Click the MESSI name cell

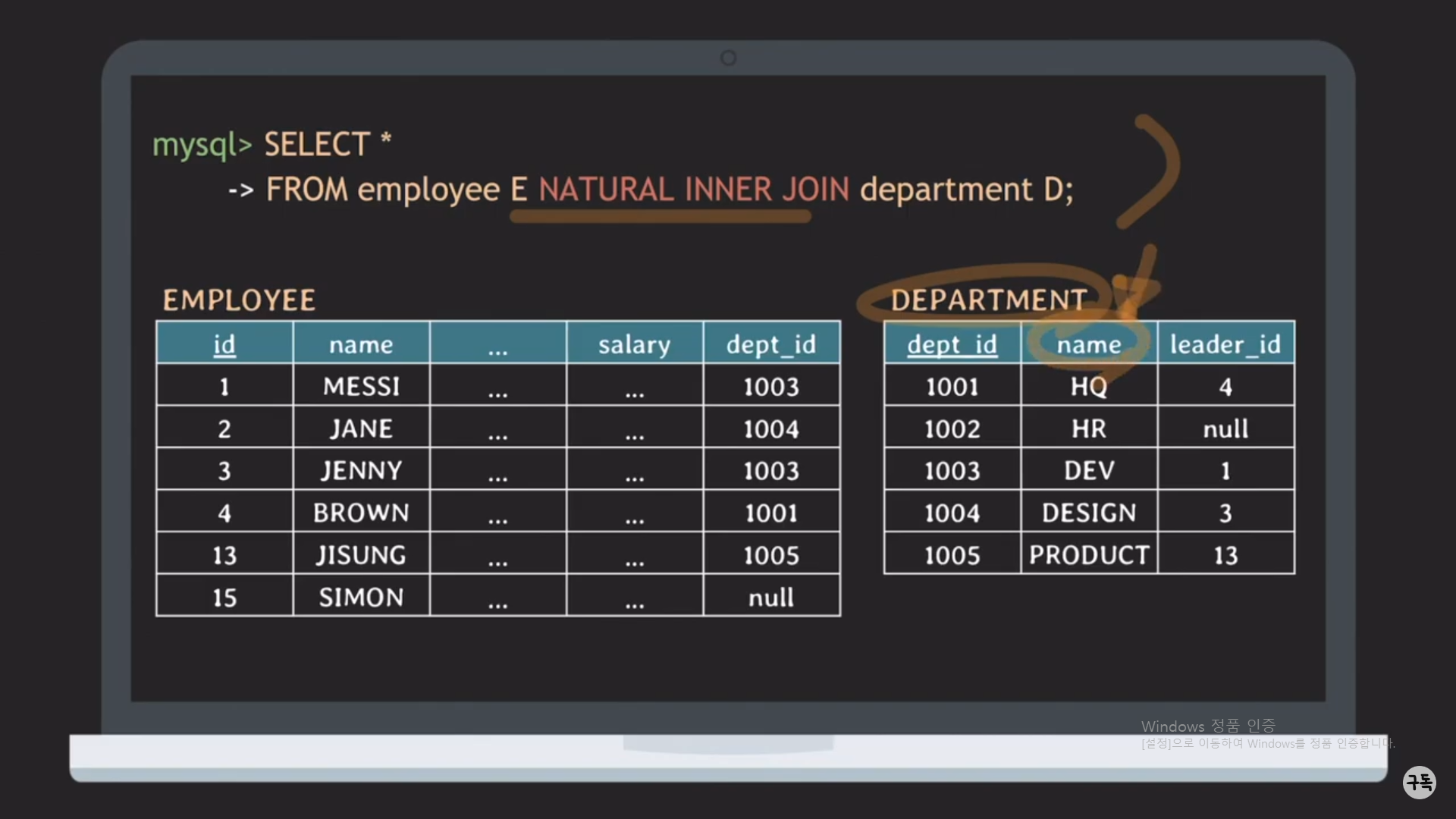pyautogui.click(x=361, y=387)
